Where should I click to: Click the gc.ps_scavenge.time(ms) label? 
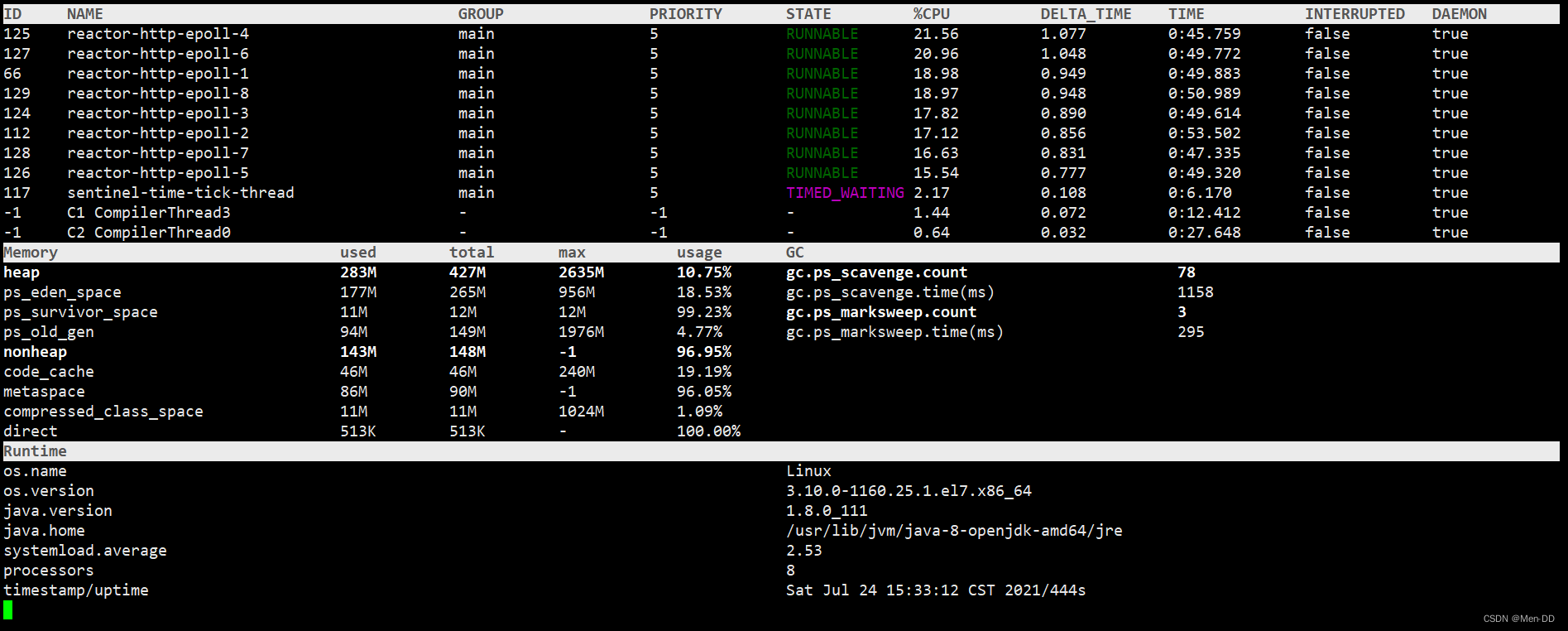pyautogui.click(x=890, y=292)
